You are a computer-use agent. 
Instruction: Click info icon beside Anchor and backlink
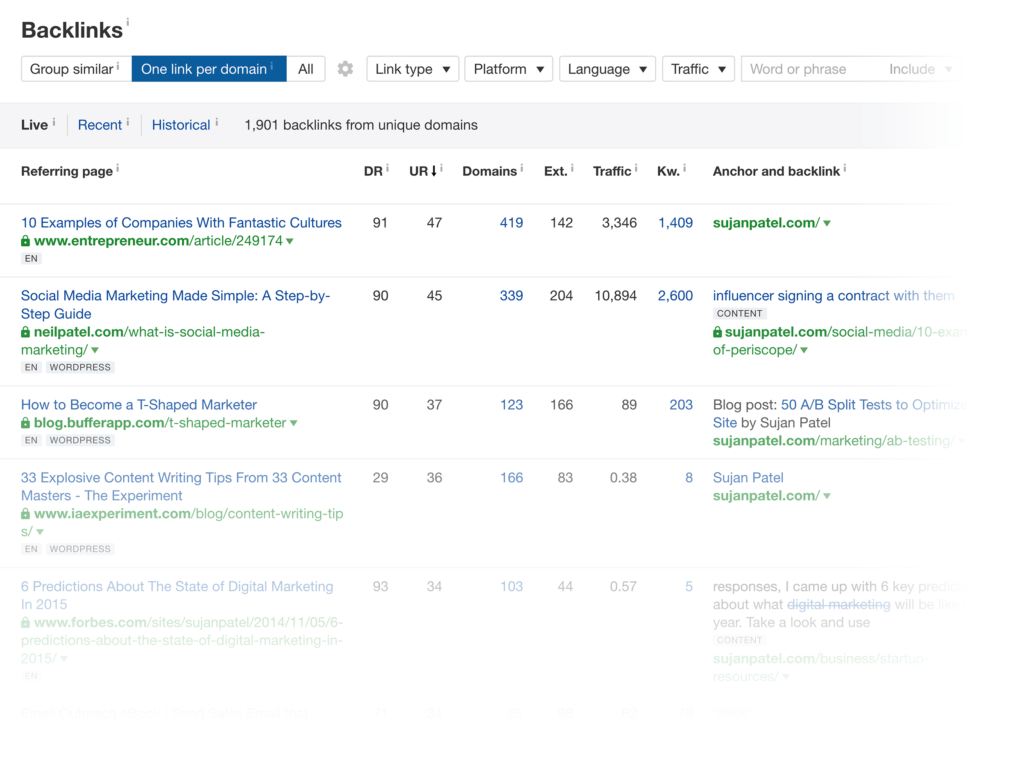point(844,168)
